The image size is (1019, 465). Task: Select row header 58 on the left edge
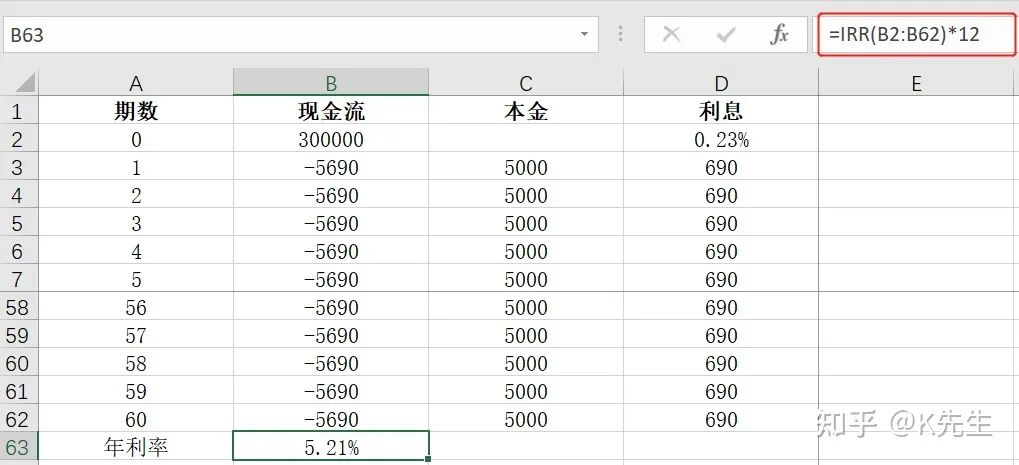(19, 307)
